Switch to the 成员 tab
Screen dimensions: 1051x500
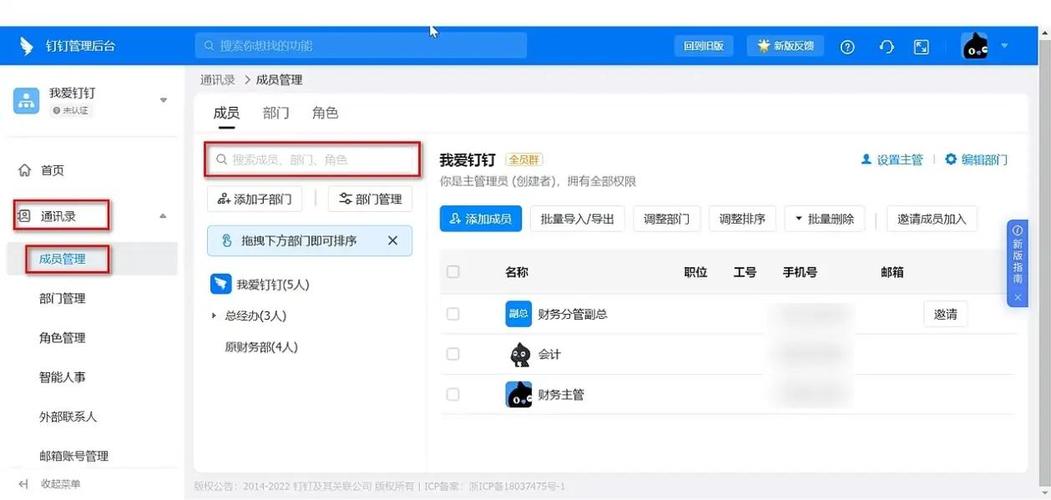pos(227,113)
